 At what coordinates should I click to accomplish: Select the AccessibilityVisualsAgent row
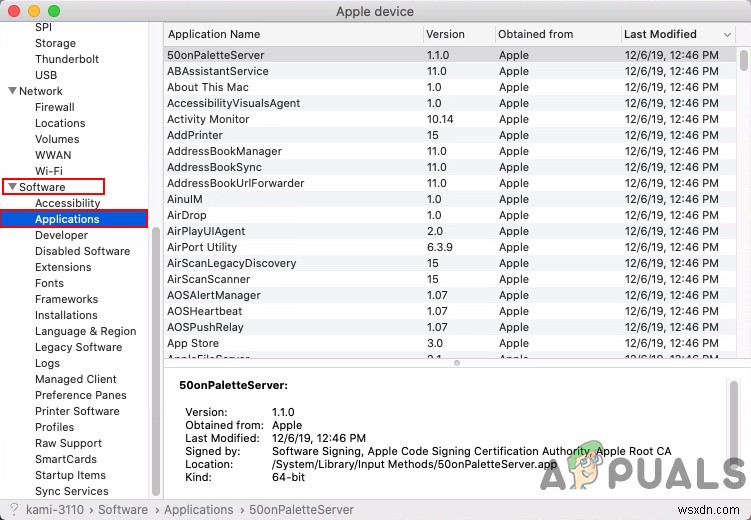pyautogui.click(x=450, y=103)
